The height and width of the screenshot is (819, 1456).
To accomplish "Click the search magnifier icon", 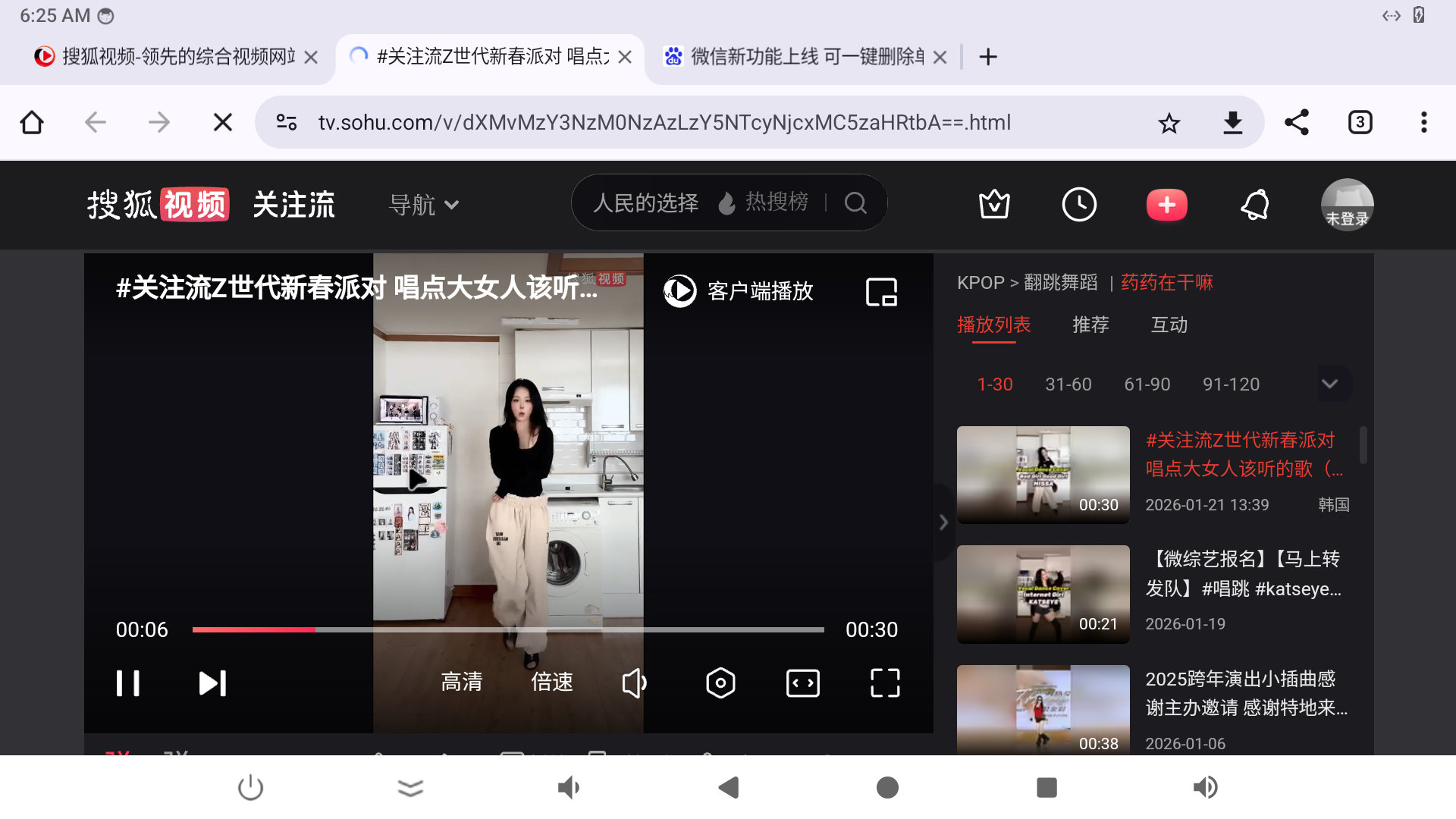I will [855, 203].
